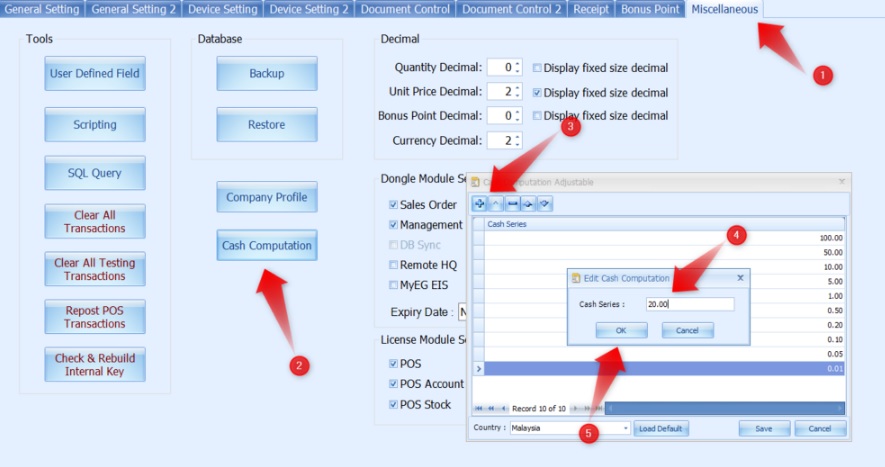This screenshot has height=467, width=885.
Task: Enable the Sales Order dongle module
Action: pos(393,205)
